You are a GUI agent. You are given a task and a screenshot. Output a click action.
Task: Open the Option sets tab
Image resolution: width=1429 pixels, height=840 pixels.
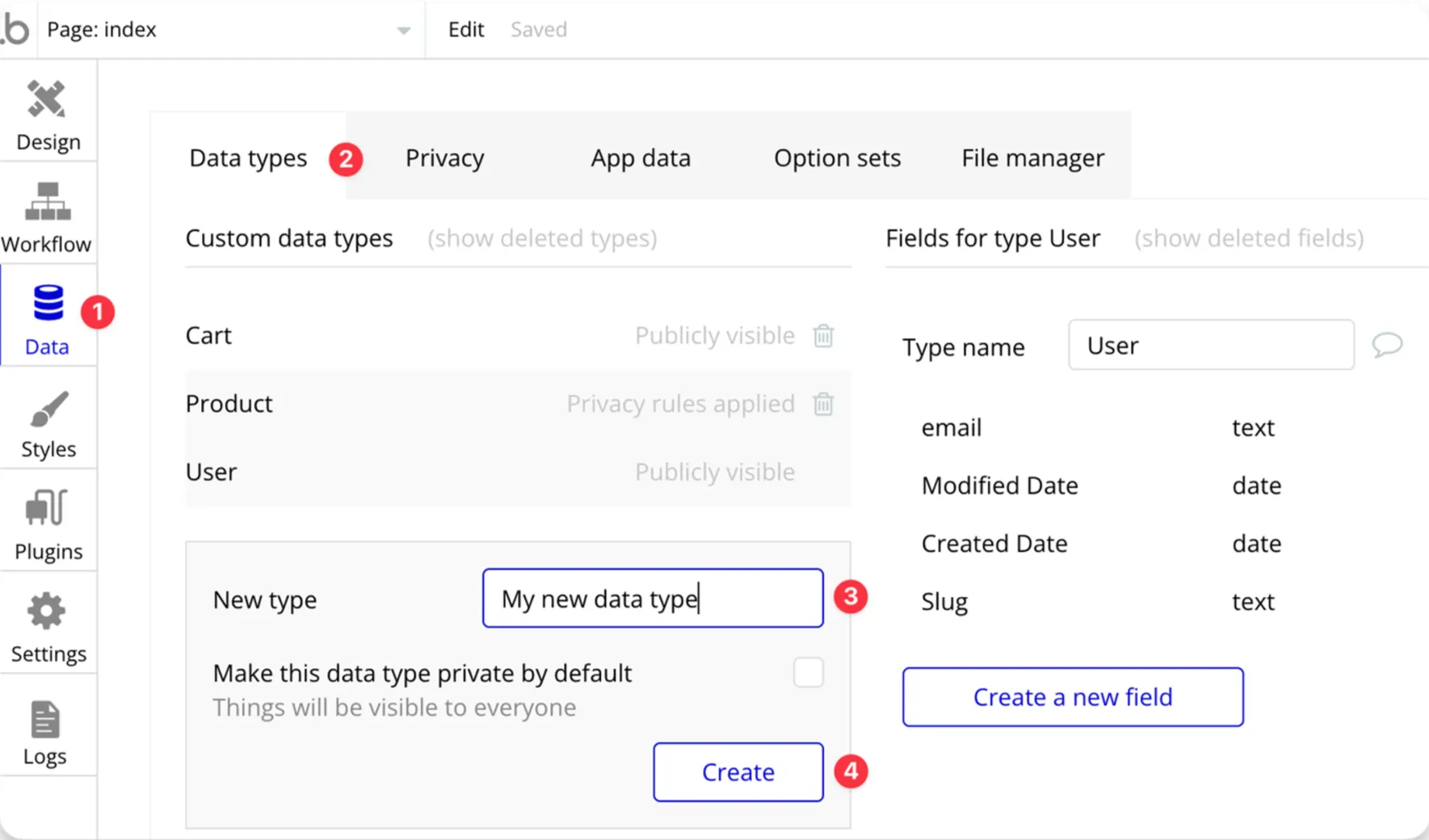(x=837, y=157)
